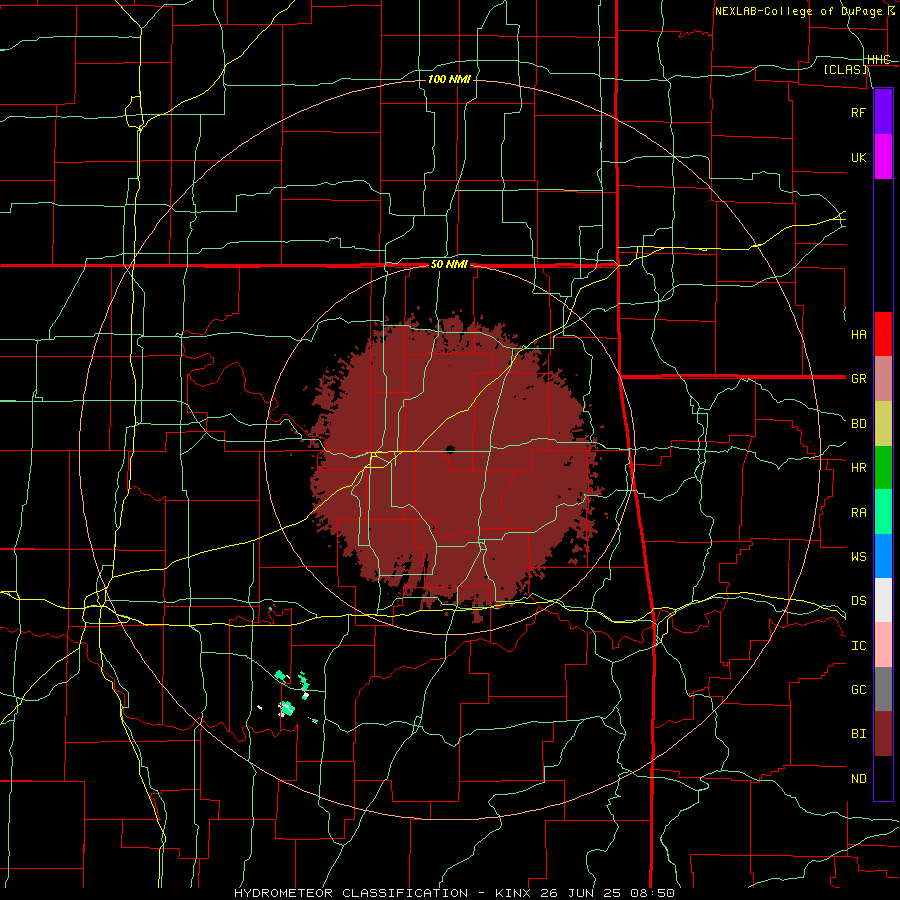Click the RF purple legend swatch
The image size is (900, 900).
click(x=883, y=112)
